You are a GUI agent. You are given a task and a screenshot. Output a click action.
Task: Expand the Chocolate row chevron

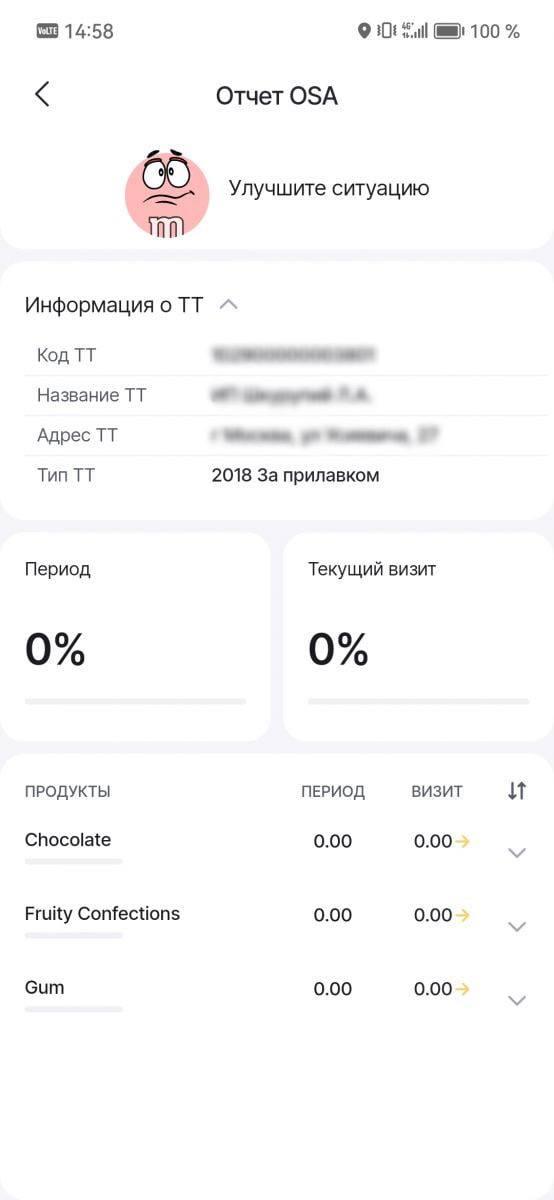[517, 853]
